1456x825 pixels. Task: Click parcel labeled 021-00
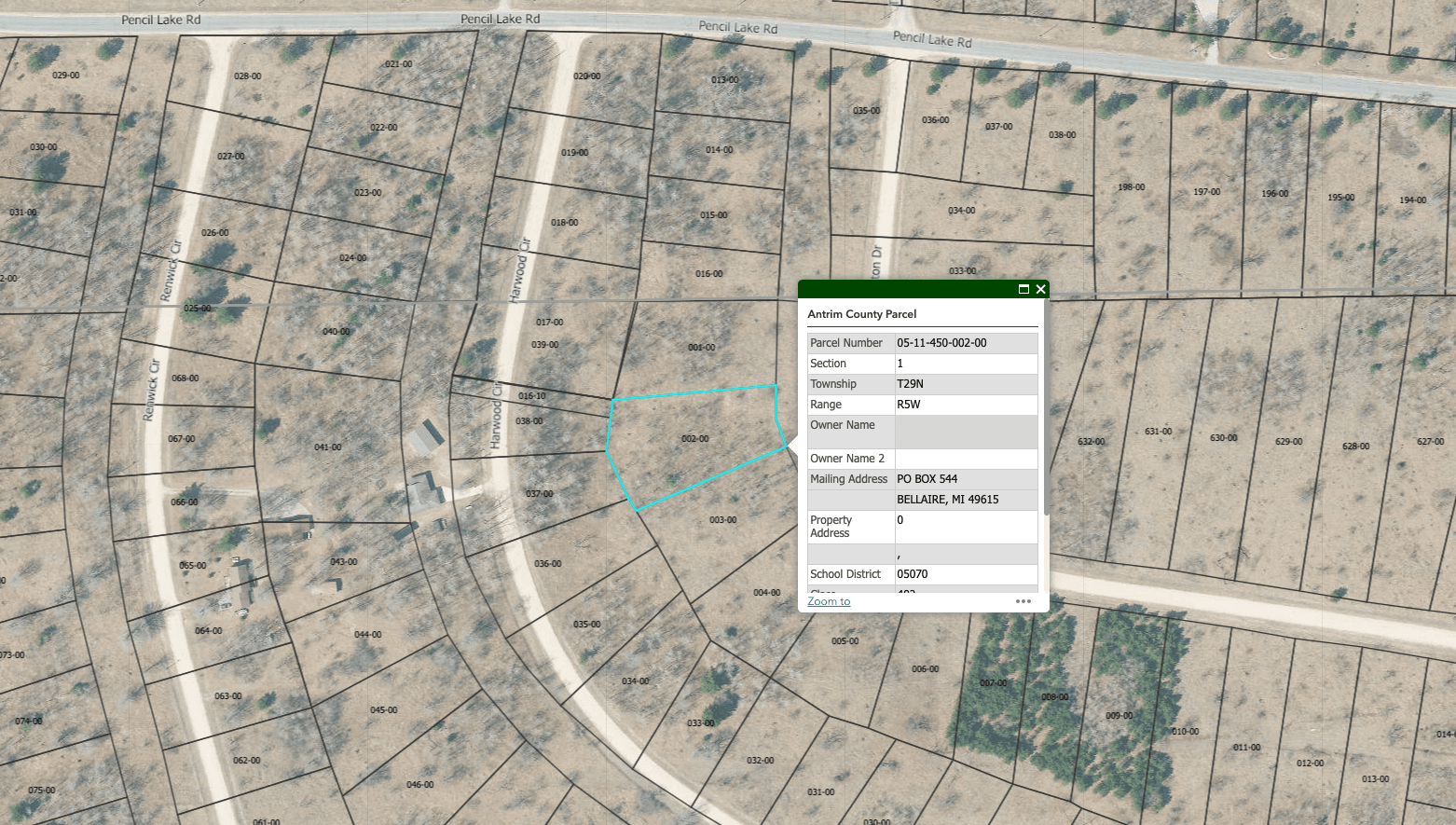coord(398,64)
